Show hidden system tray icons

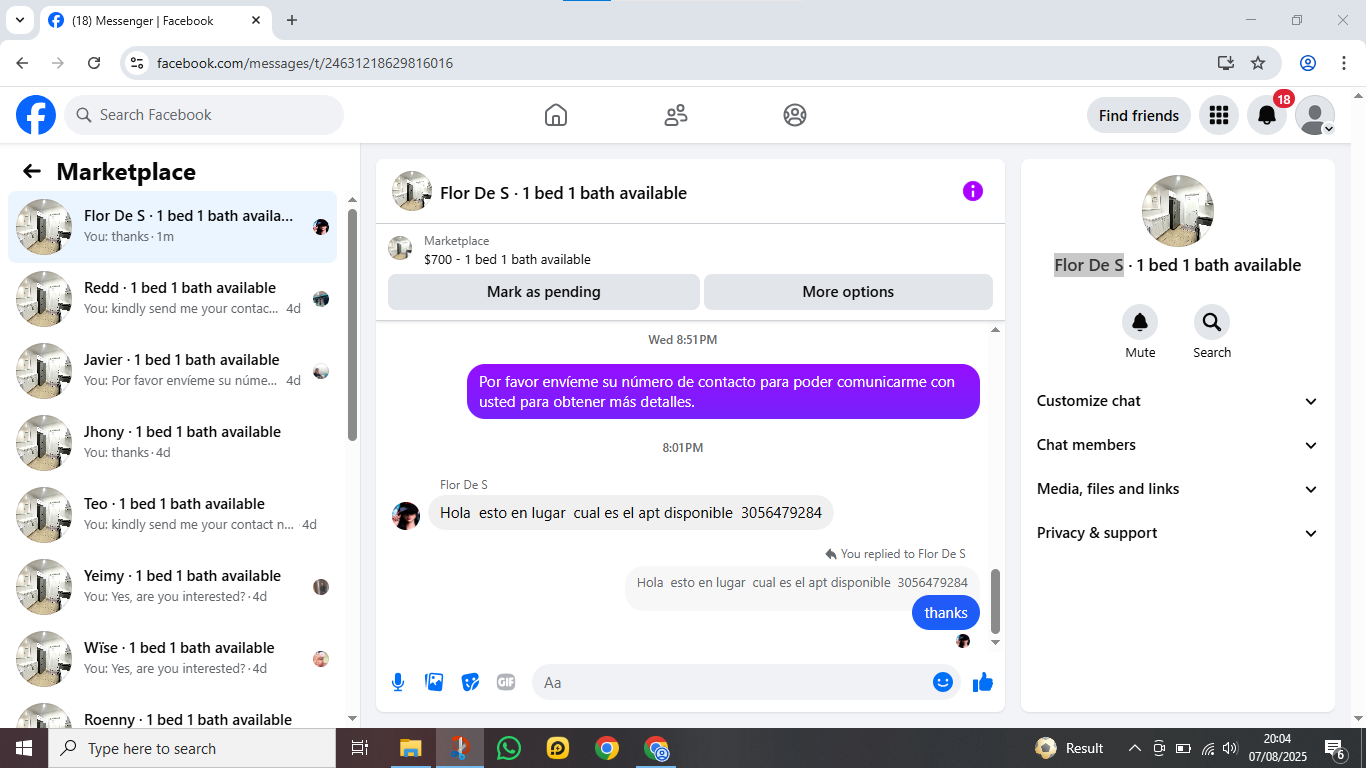pyautogui.click(x=1134, y=748)
